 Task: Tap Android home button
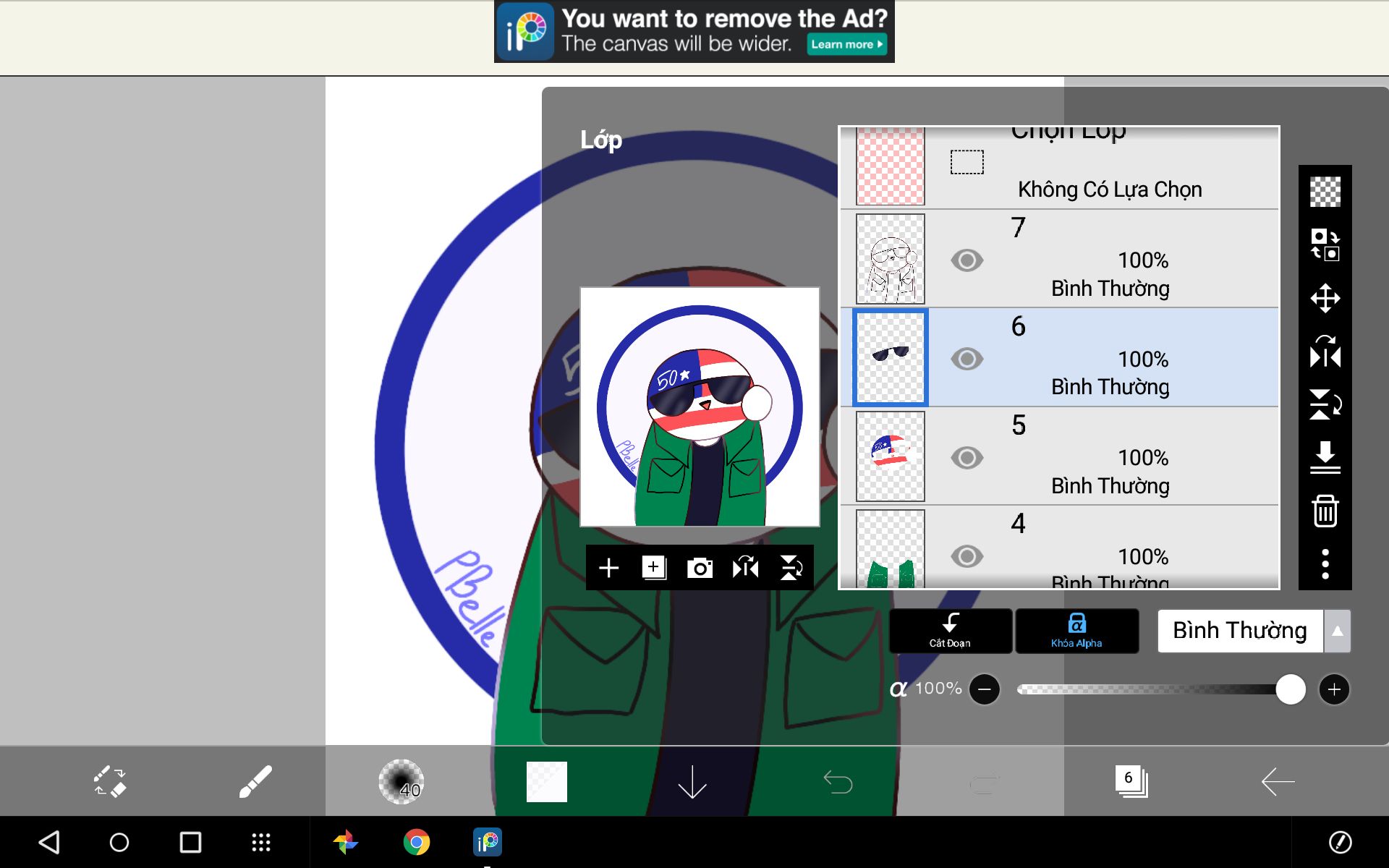point(119,842)
